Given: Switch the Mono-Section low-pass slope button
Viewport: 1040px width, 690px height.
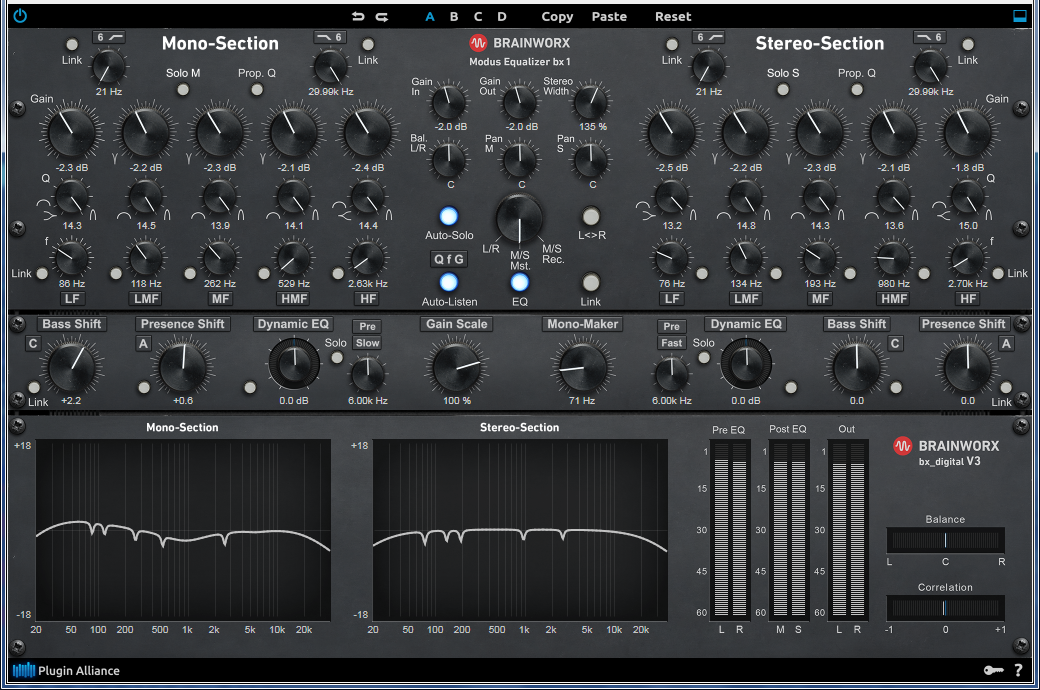Looking at the screenshot, I should click(330, 37).
